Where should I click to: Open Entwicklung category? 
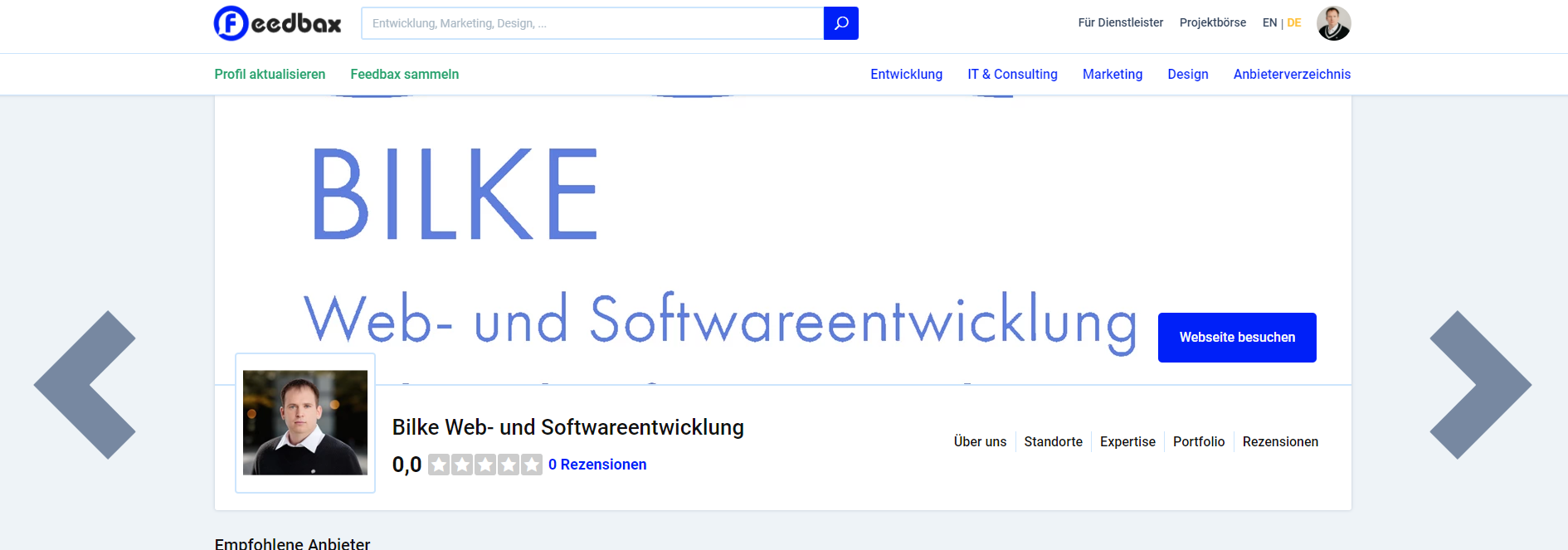tap(906, 74)
